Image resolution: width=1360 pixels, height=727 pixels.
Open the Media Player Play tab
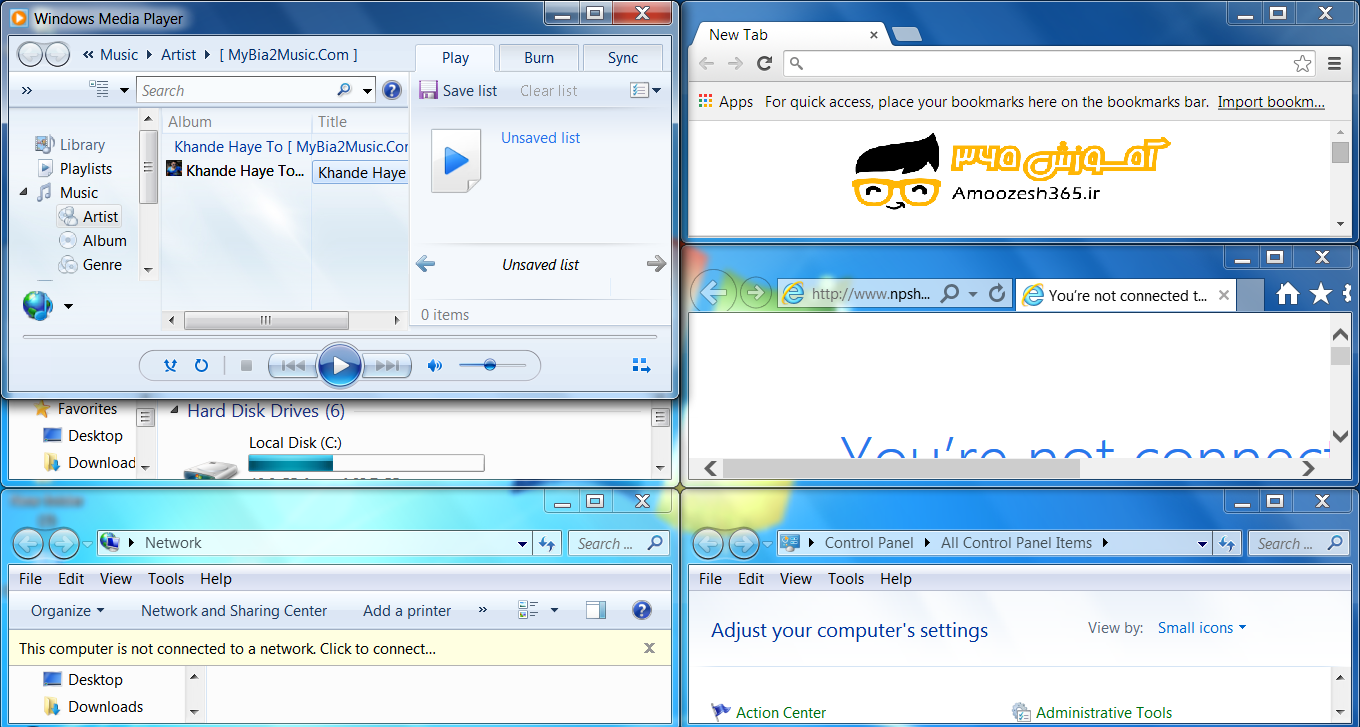click(x=455, y=58)
